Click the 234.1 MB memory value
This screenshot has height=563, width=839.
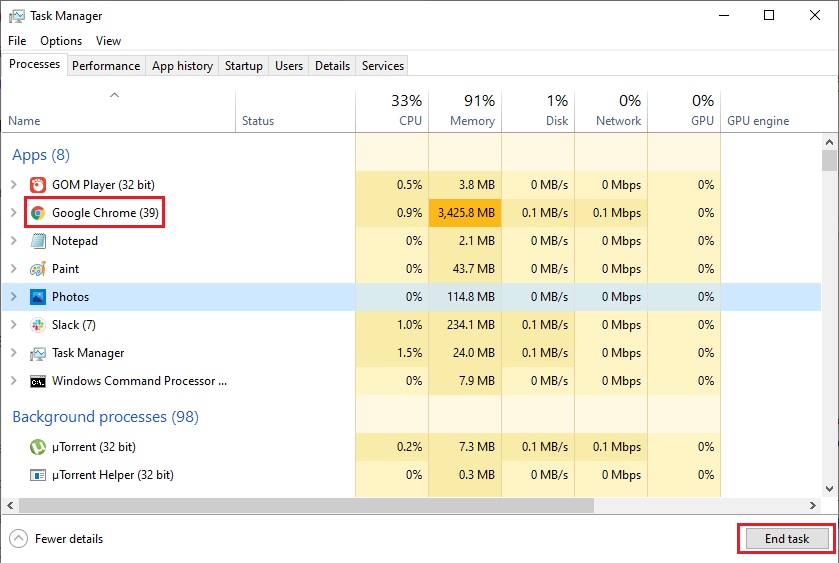[x=471, y=325]
